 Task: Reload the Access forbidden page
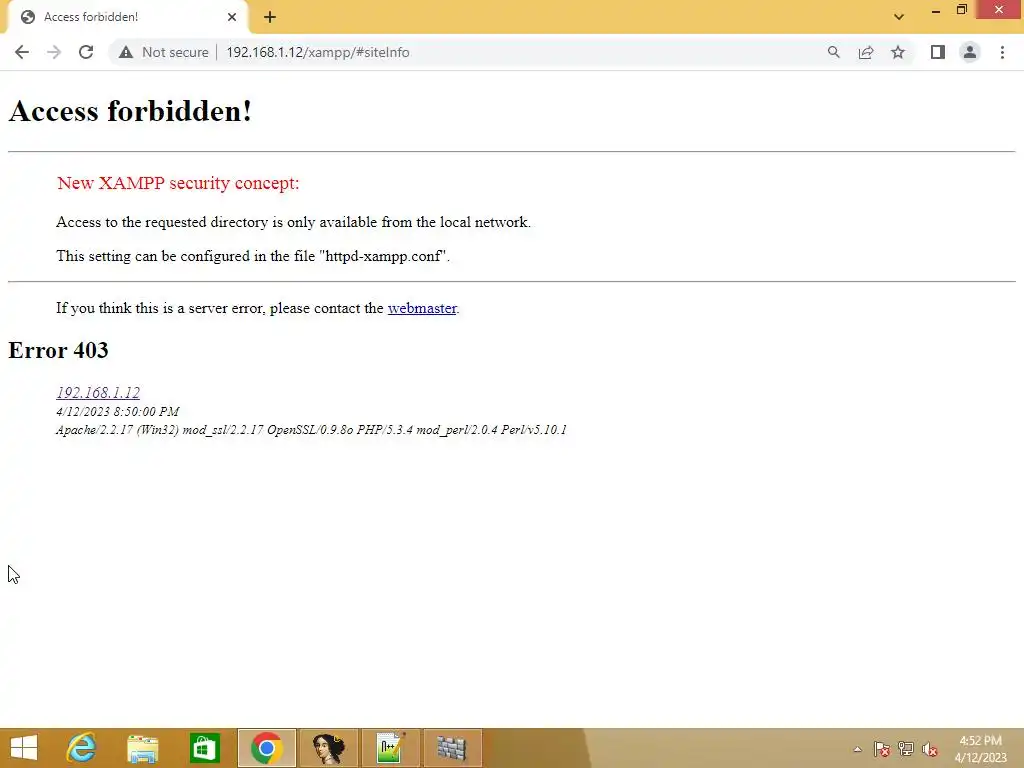tap(86, 52)
